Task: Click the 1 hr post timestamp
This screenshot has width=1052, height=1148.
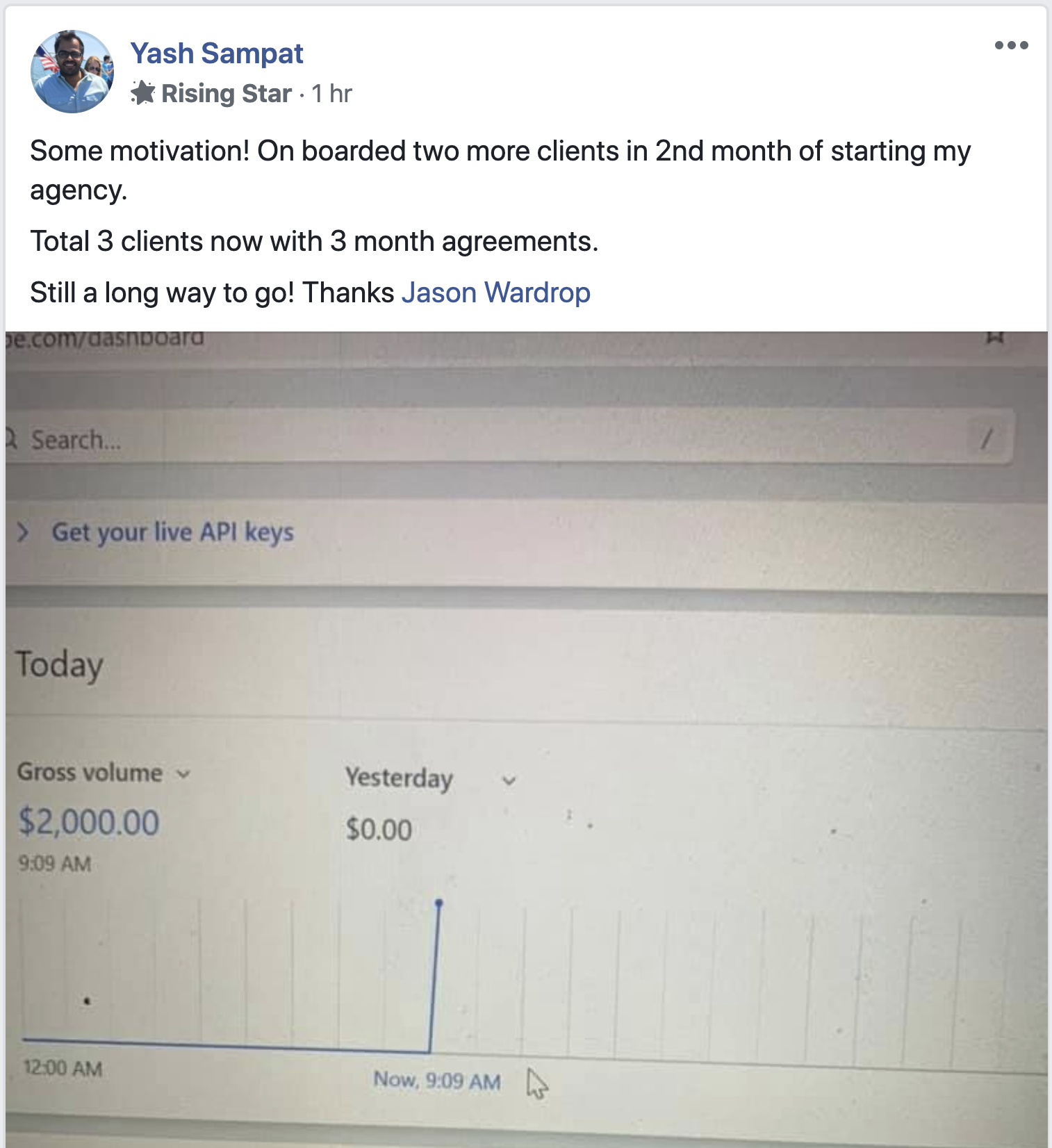Action: (331, 93)
